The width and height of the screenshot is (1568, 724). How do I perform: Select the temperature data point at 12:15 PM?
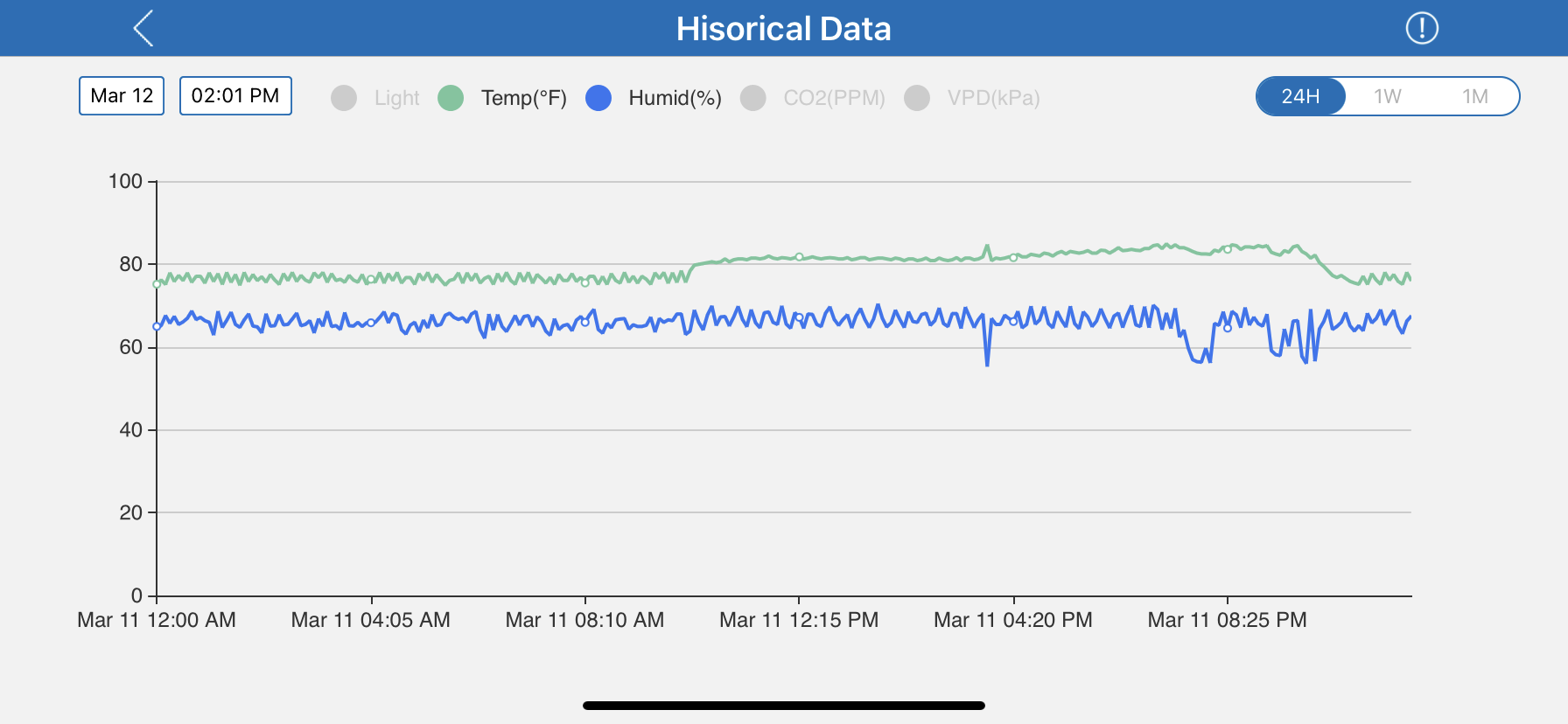pyautogui.click(x=799, y=257)
